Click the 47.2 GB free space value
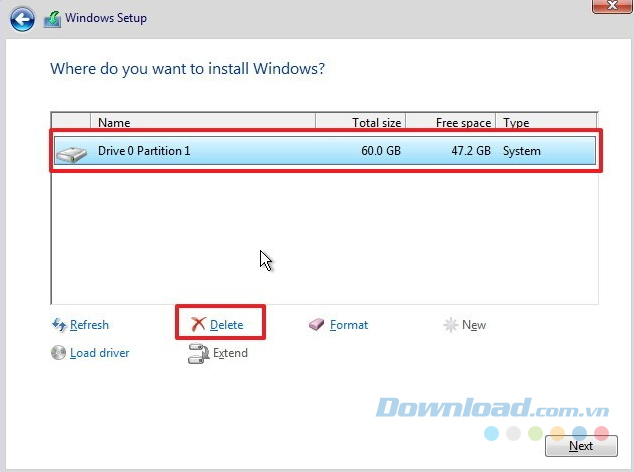The height and width of the screenshot is (472, 634). point(471,151)
